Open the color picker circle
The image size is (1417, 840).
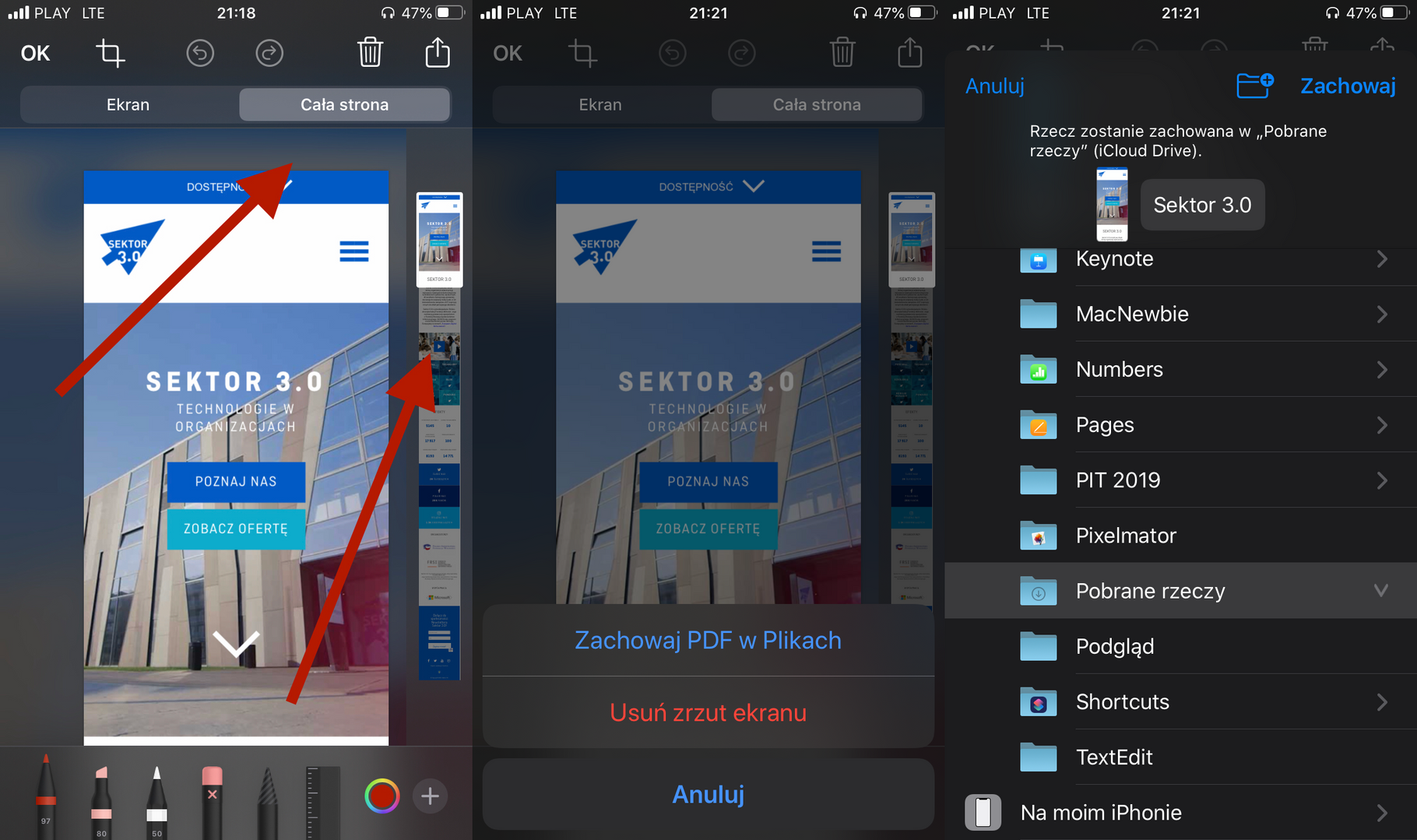click(x=381, y=796)
